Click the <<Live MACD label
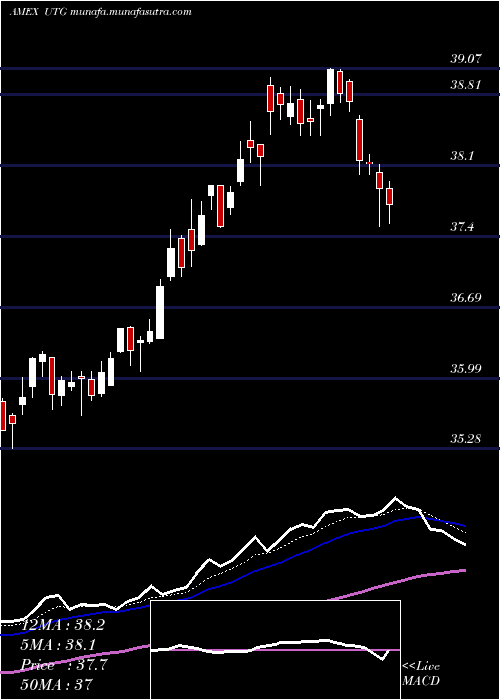500x700 pixels. pyautogui.click(x=421, y=674)
